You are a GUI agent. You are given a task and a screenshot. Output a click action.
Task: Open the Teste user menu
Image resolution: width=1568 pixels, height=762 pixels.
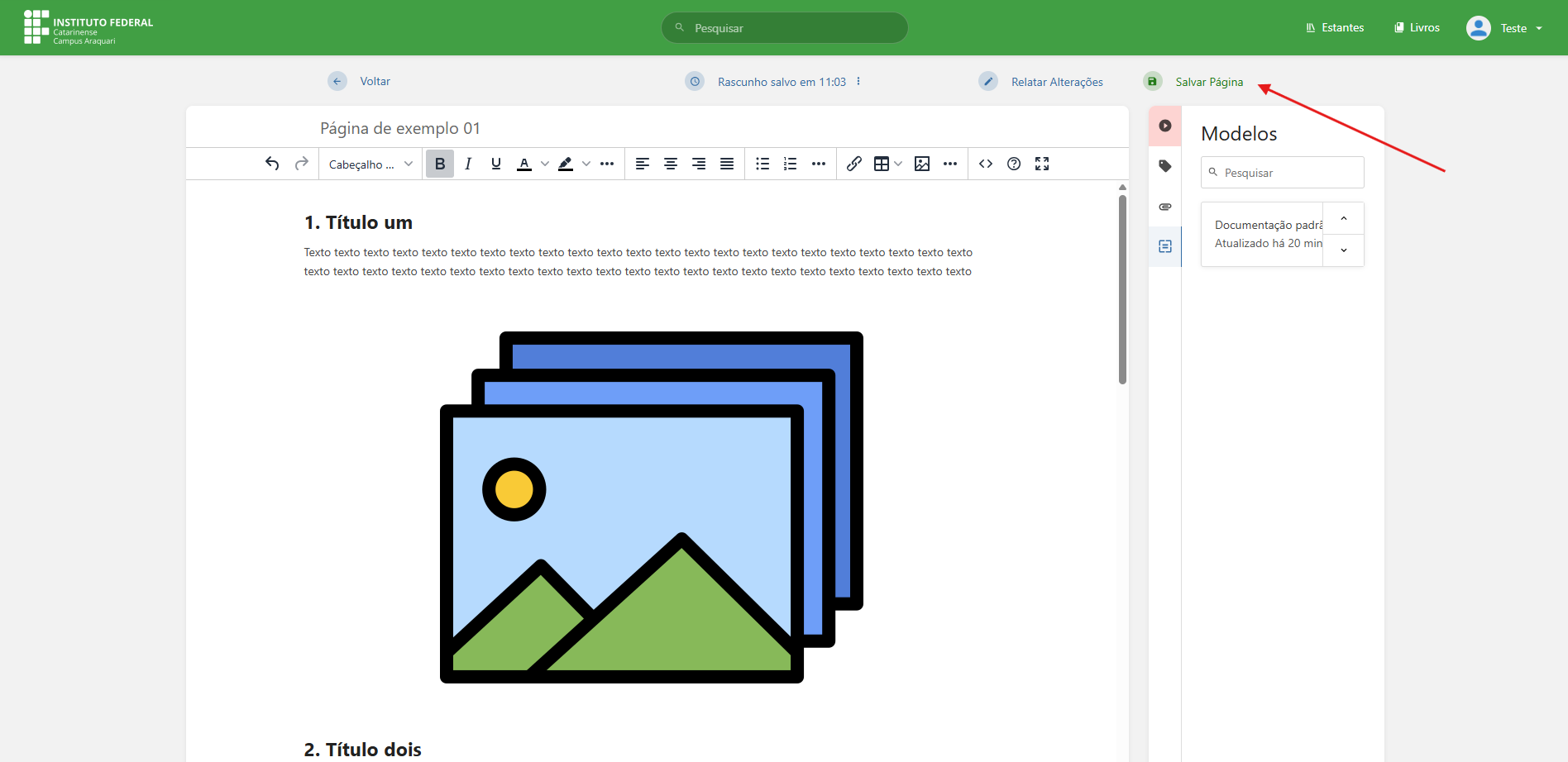pyautogui.click(x=1504, y=28)
